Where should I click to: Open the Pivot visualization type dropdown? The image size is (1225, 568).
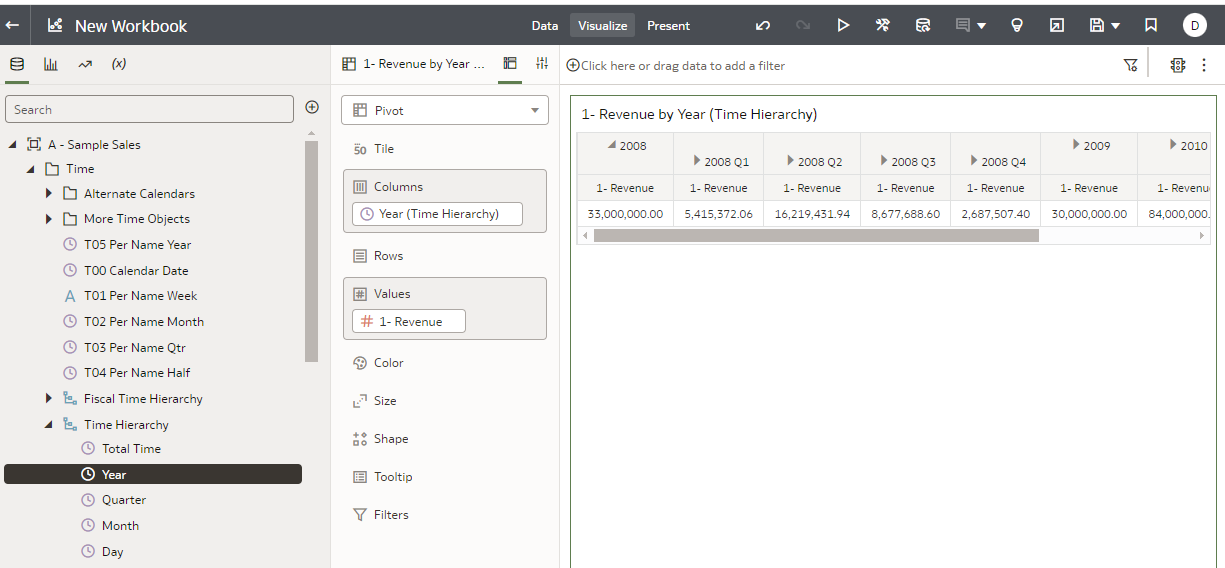(x=445, y=110)
